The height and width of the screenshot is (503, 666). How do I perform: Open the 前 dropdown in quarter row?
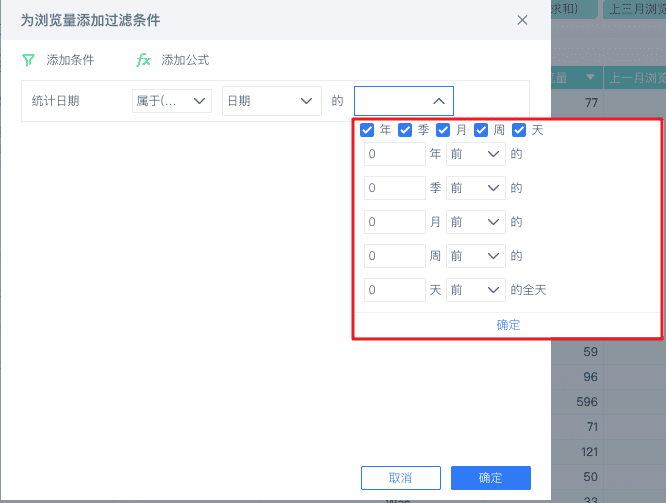476,188
